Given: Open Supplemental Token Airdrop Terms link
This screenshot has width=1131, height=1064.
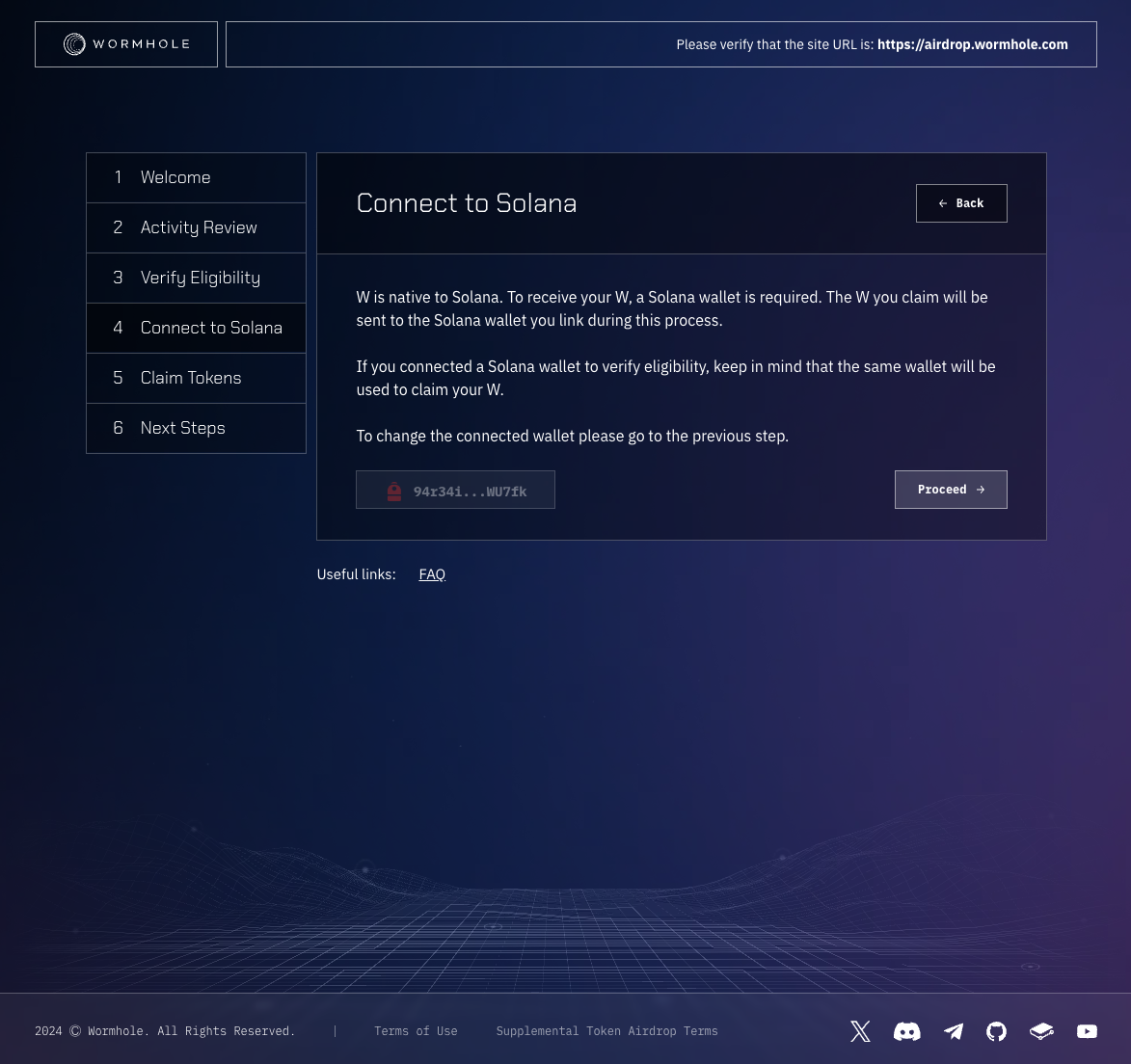Looking at the screenshot, I should click(x=606, y=1031).
